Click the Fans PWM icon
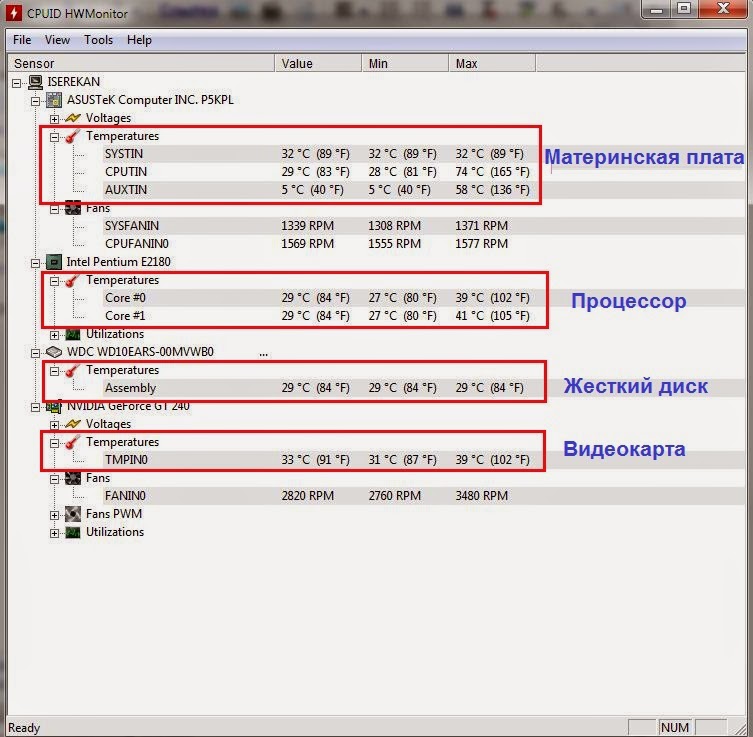The height and width of the screenshot is (737, 753). tap(73, 514)
